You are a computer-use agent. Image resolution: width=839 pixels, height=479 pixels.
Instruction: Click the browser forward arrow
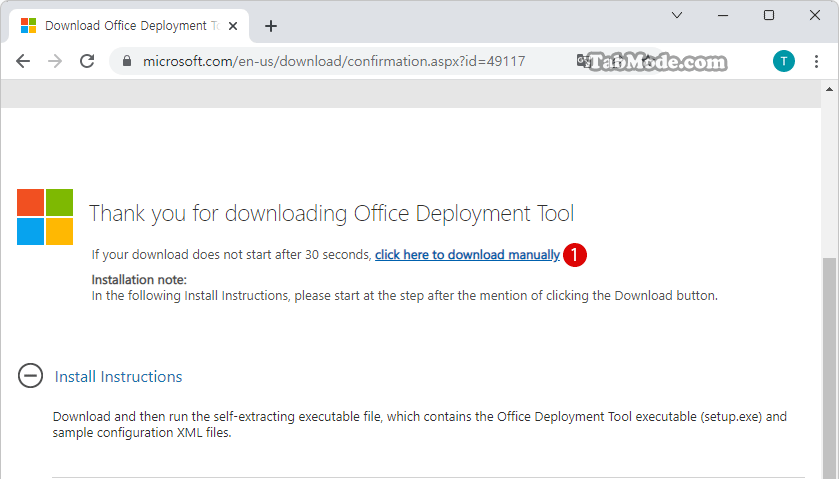pyautogui.click(x=55, y=61)
